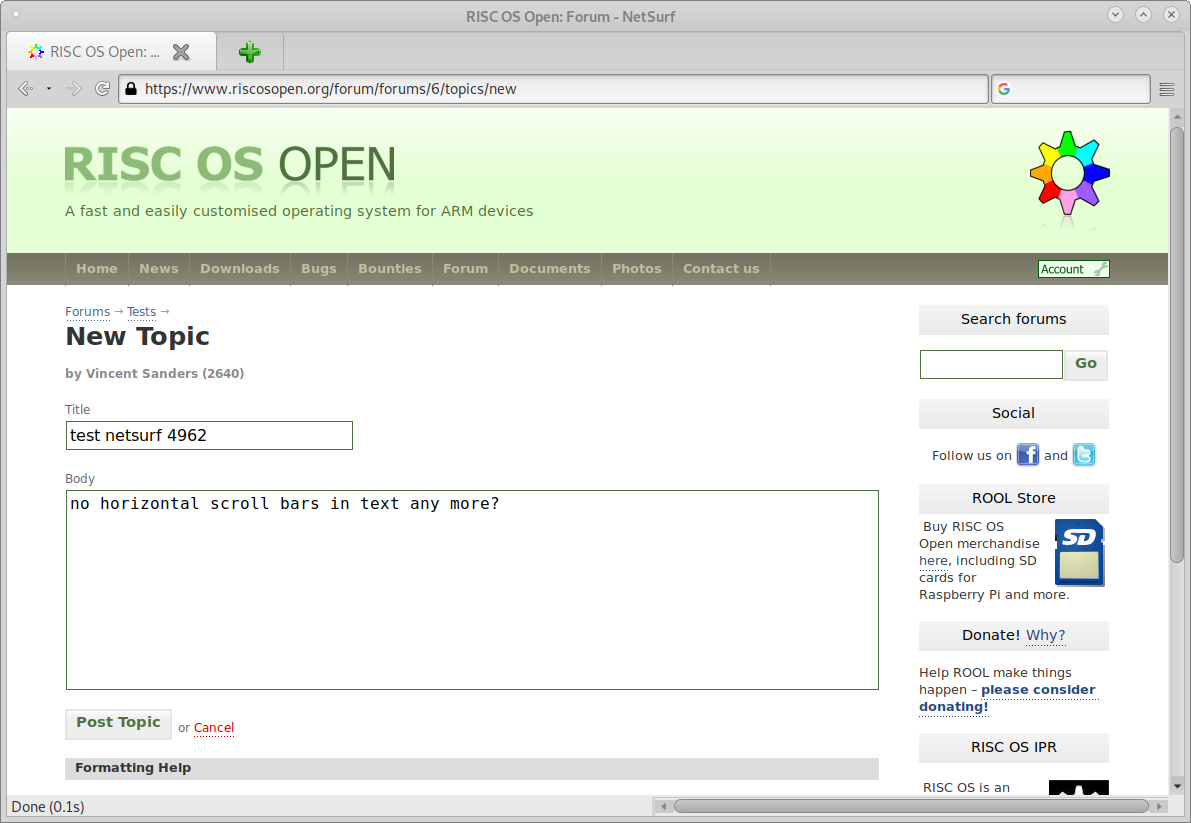Open the Downloads navigation item
This screenshot has width=1191, height=823.
tap(239, 269)
